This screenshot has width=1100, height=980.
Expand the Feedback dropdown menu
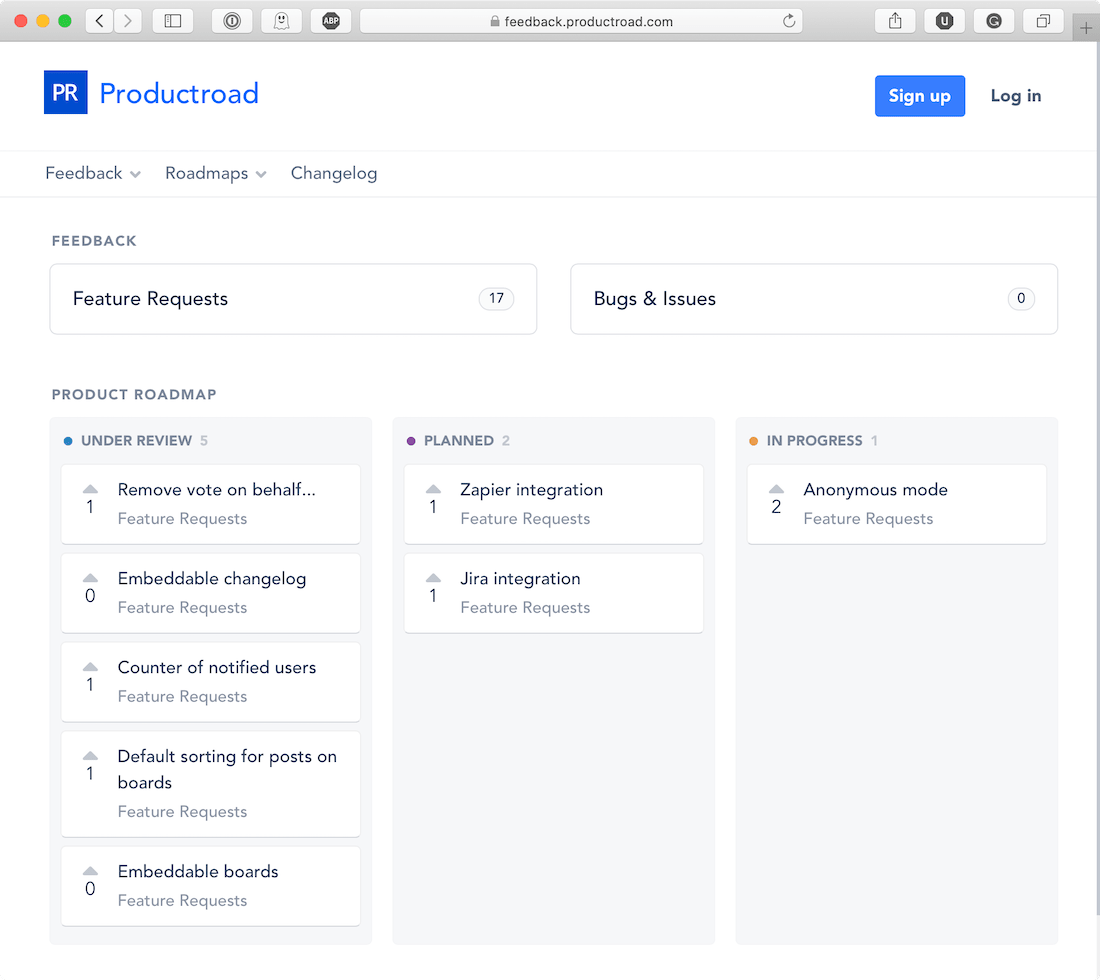93,173
